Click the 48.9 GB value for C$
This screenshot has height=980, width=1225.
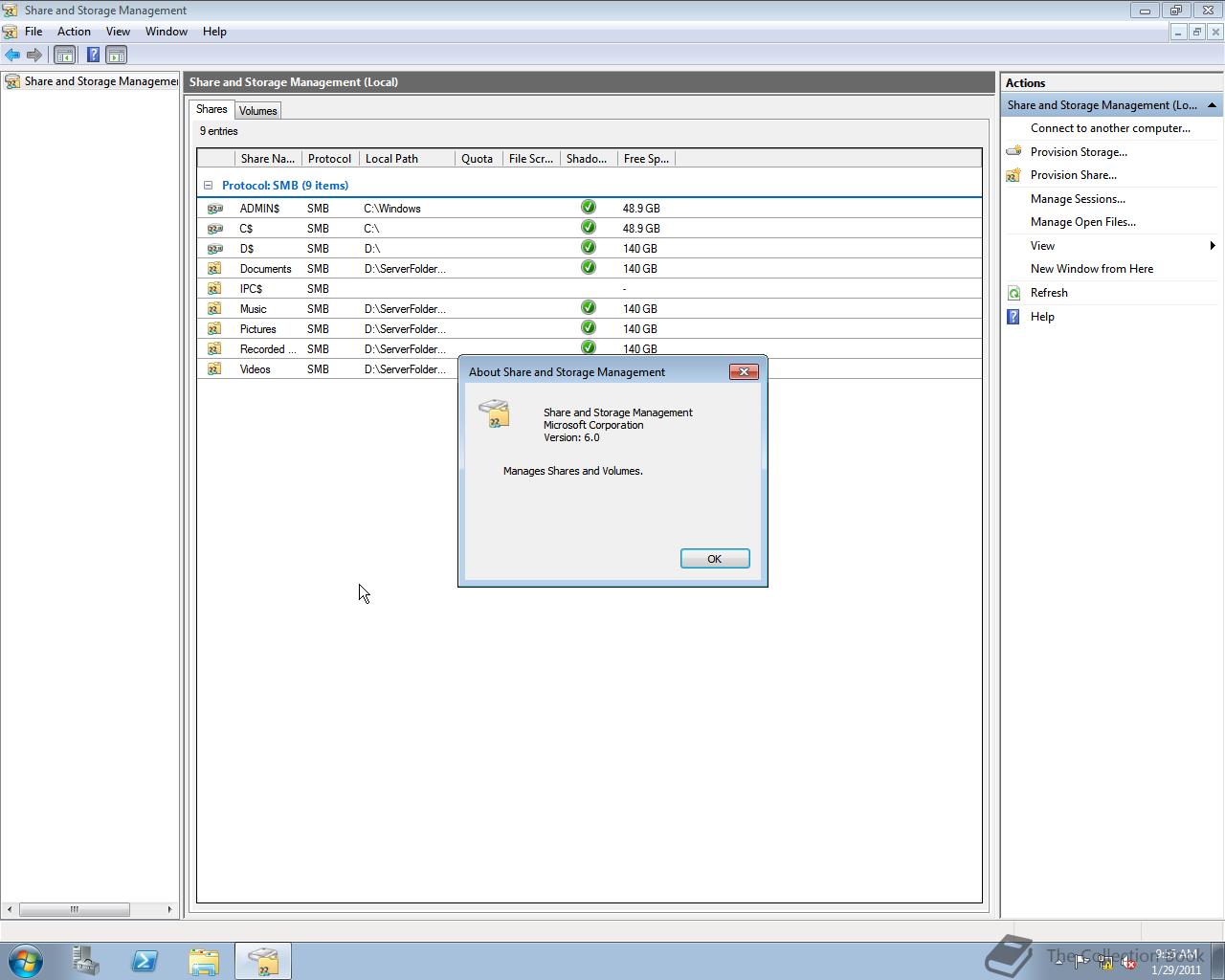tap(641, 229)
